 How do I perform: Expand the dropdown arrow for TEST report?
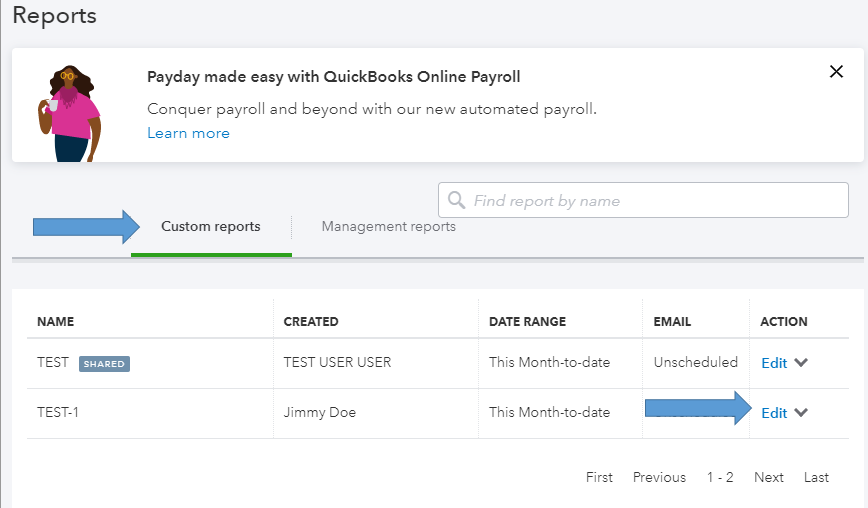801,363
